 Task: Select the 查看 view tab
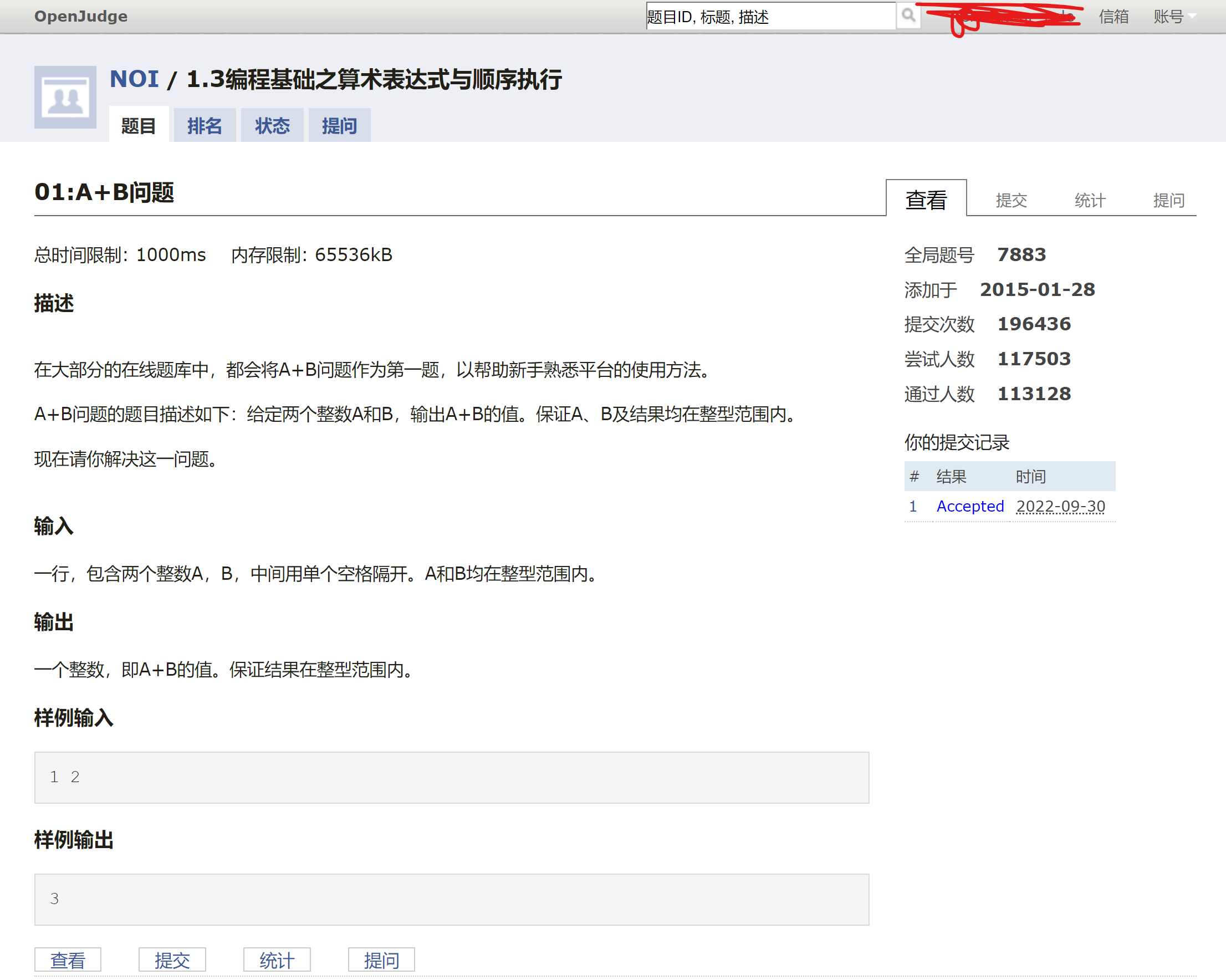tap(926, 200)
